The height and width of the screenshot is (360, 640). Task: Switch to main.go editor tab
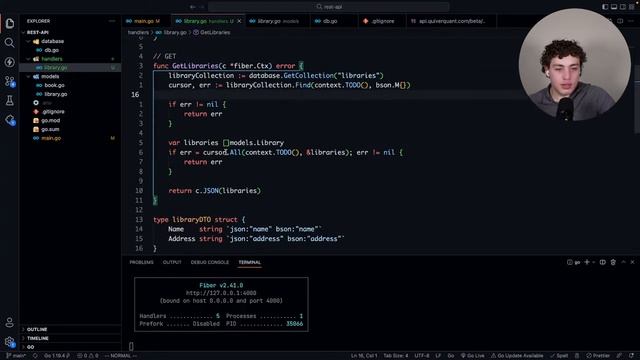point(147,21)
